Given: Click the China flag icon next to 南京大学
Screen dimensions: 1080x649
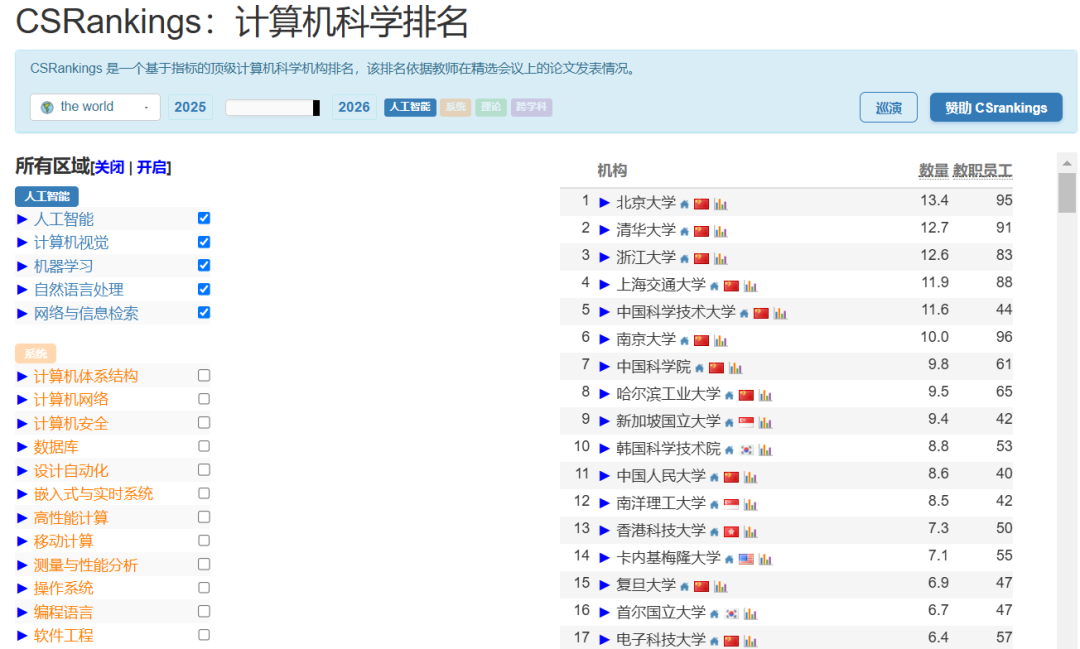Looking at the screenshot, I should [699, 339].
